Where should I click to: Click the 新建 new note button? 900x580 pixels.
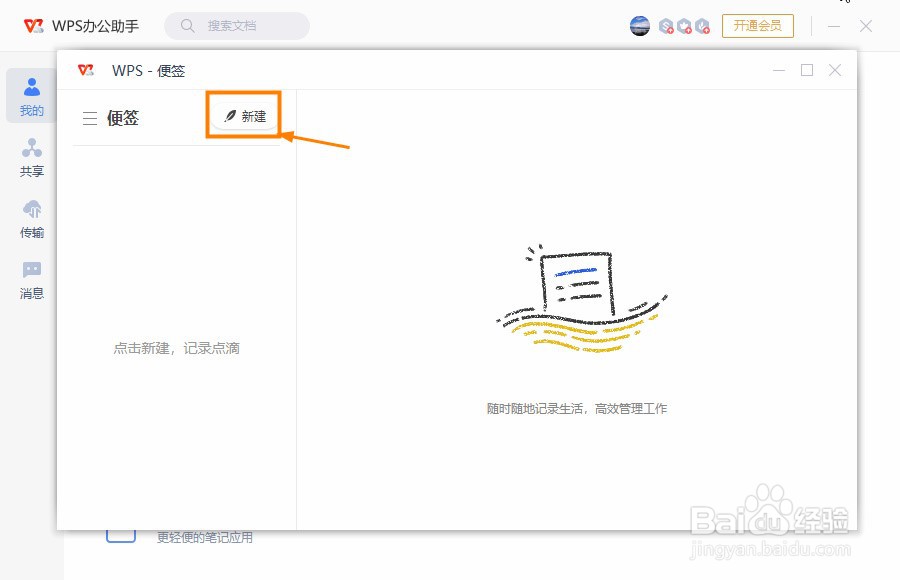245,117
